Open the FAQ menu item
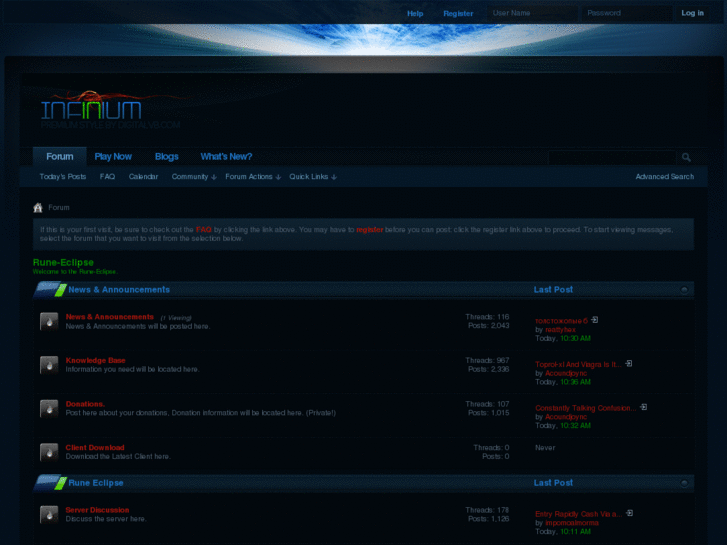The image size is (727, 545). click(x=107, y=177)
